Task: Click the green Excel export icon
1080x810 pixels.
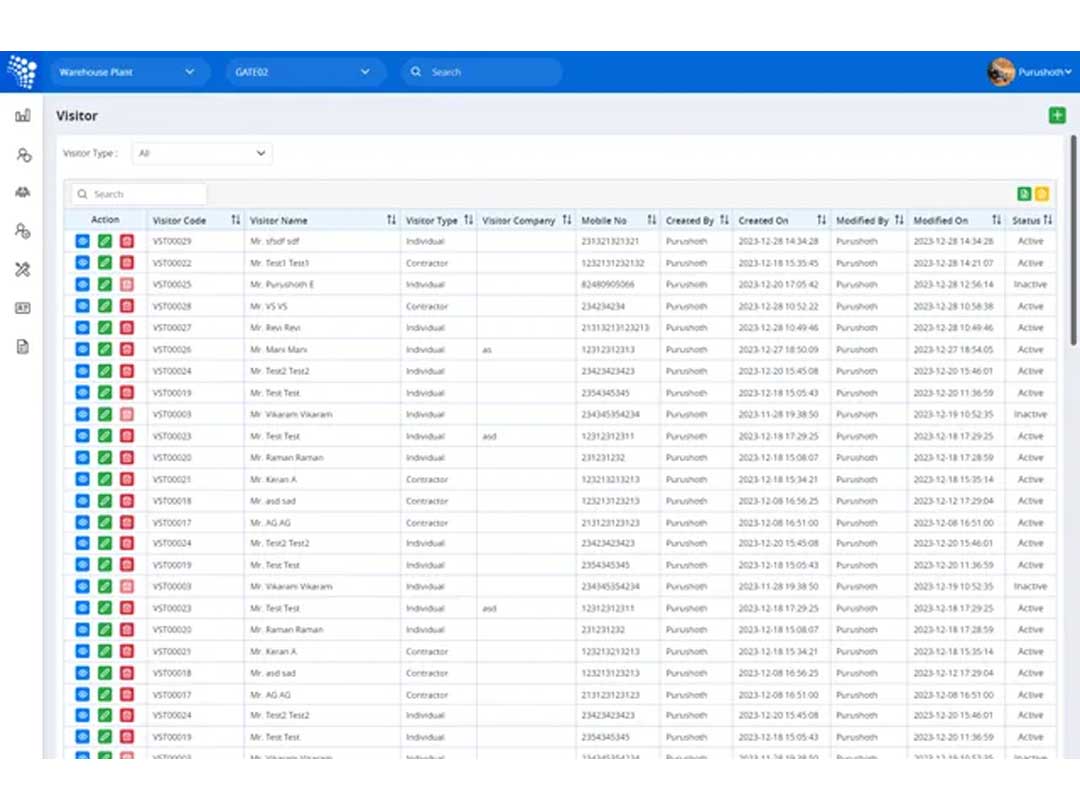Action: point(1024,194)
